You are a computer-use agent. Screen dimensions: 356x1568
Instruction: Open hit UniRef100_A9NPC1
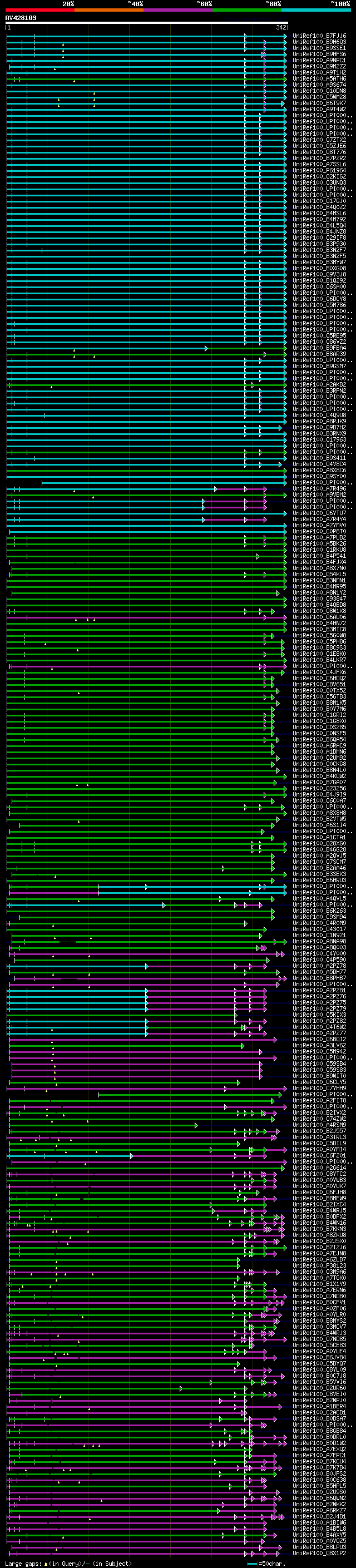(x=319, y=60)
